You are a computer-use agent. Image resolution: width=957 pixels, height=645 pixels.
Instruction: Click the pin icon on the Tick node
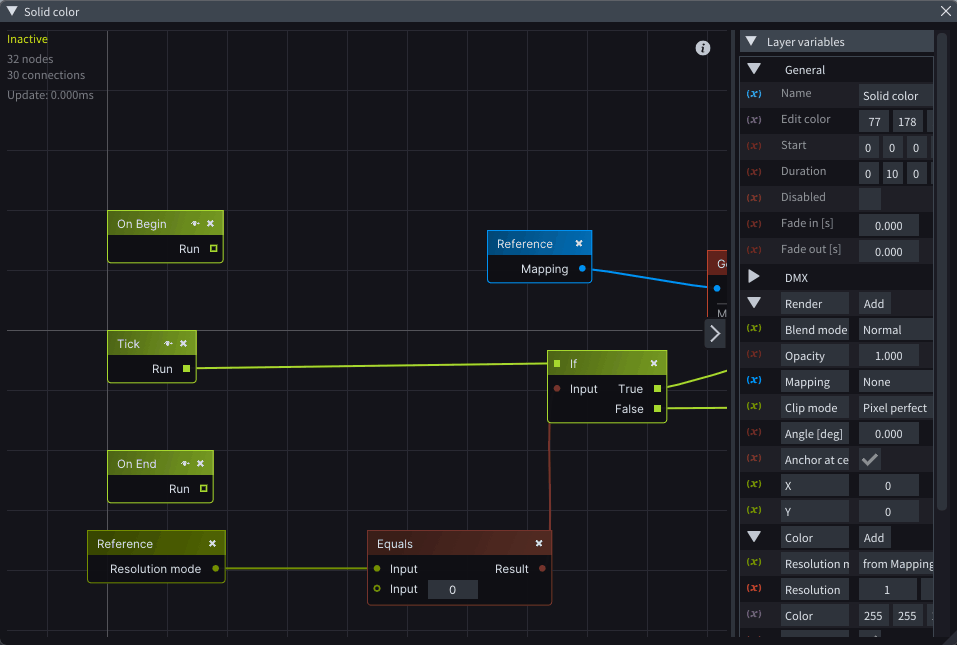(168, 344)
